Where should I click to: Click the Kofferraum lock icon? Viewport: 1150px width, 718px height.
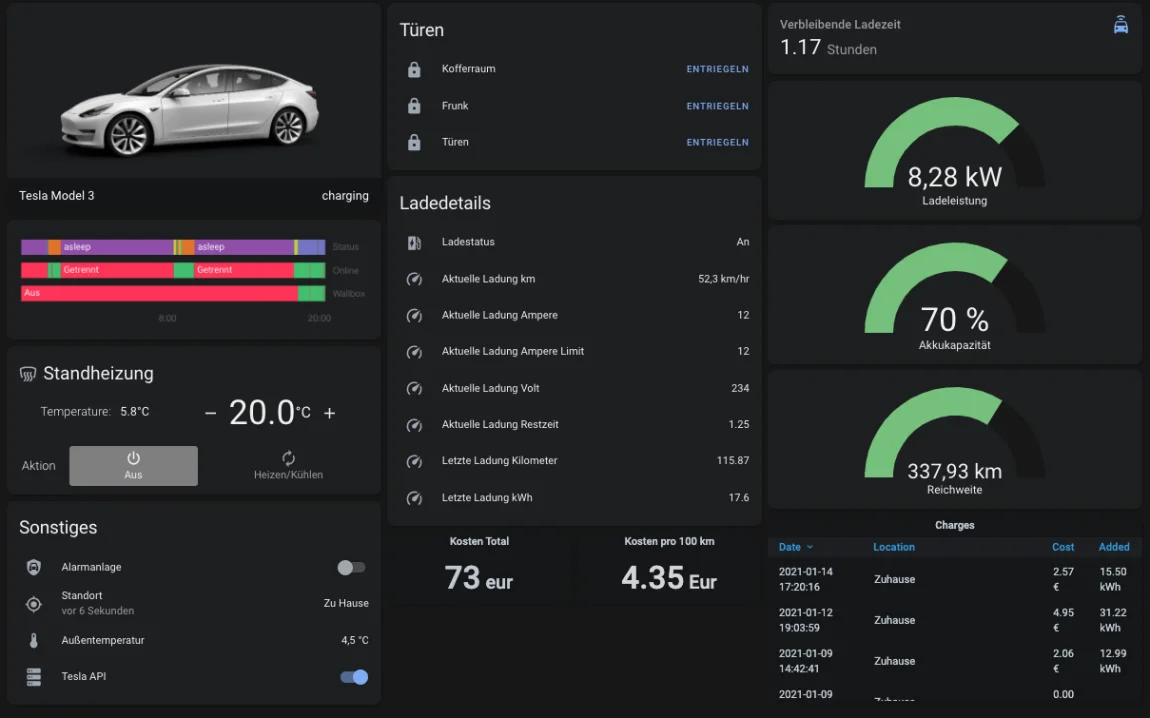pyautogui.click(x=414, y=70)
